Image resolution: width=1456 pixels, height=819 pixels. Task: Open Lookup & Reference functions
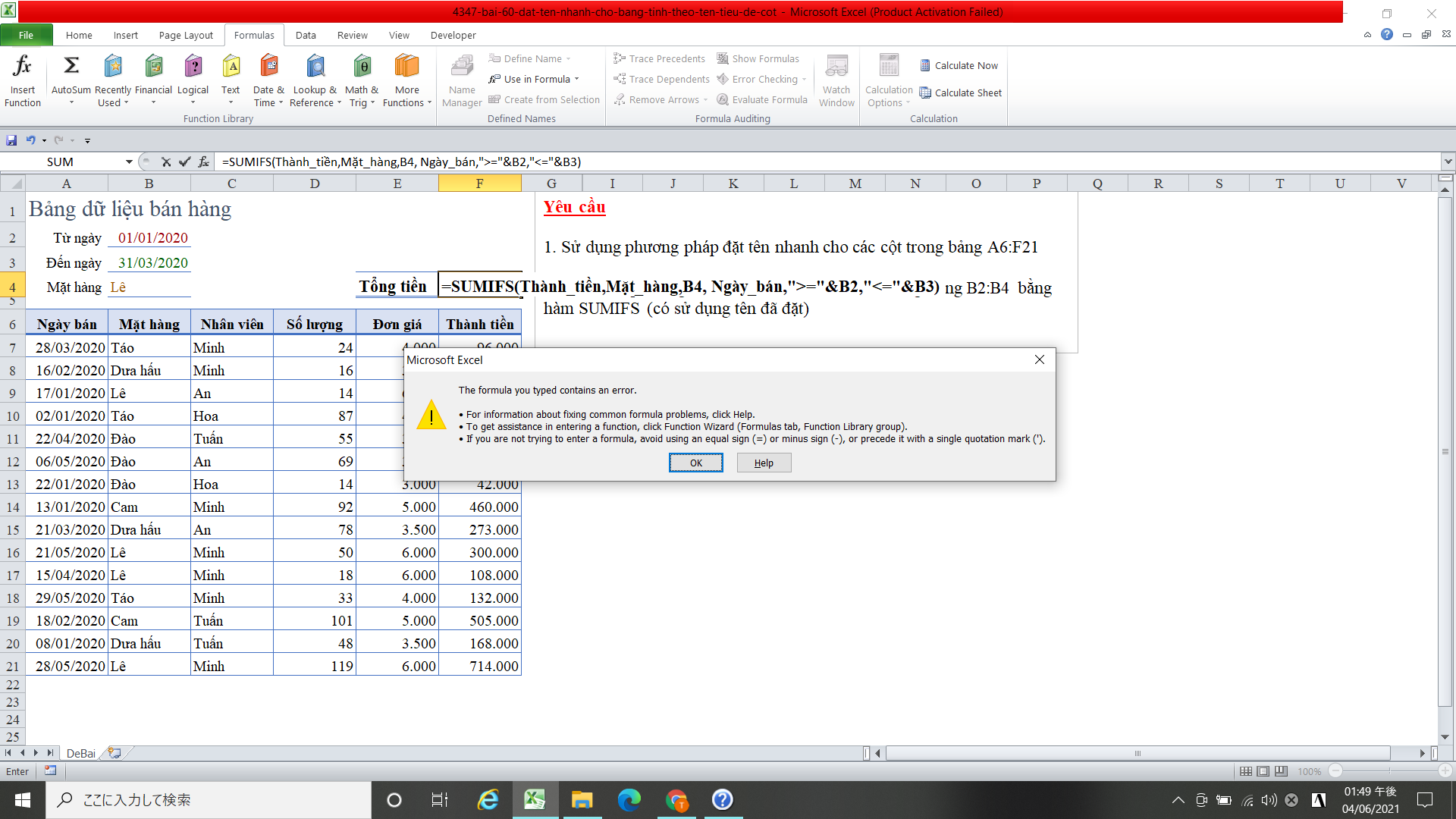pyautogui.click(x=315, y=80)
